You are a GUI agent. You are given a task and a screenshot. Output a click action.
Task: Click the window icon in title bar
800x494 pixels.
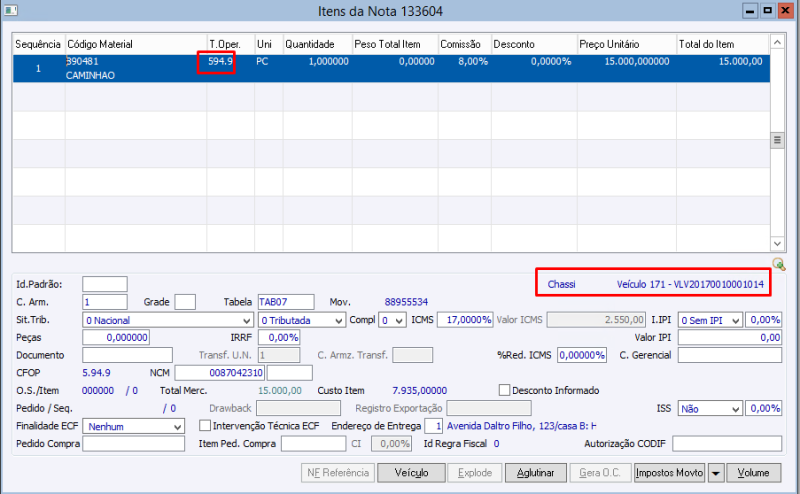[11, 11]
